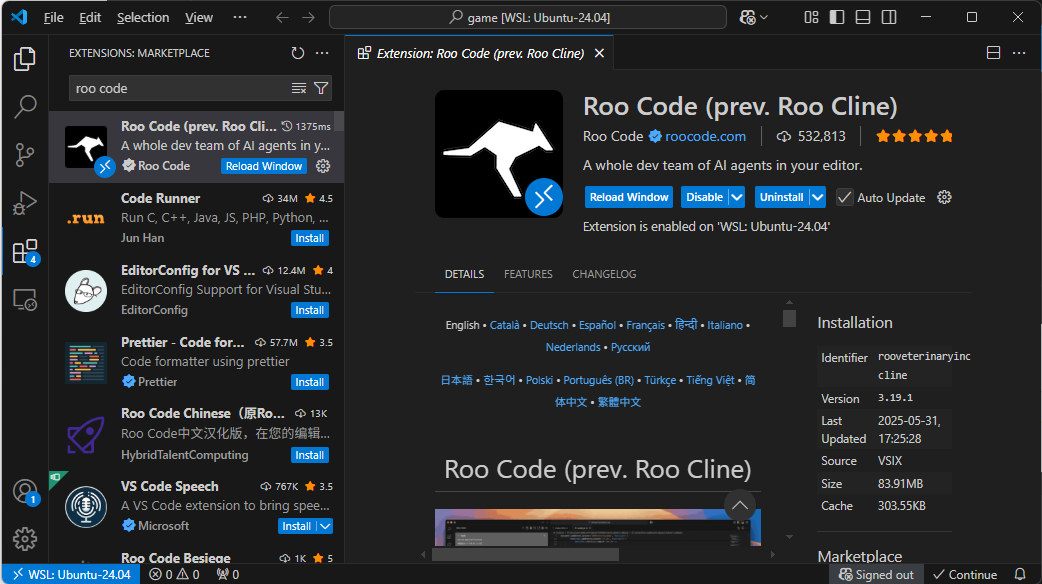
Task: Install the Prettier extension
Action: coord(310,382)
